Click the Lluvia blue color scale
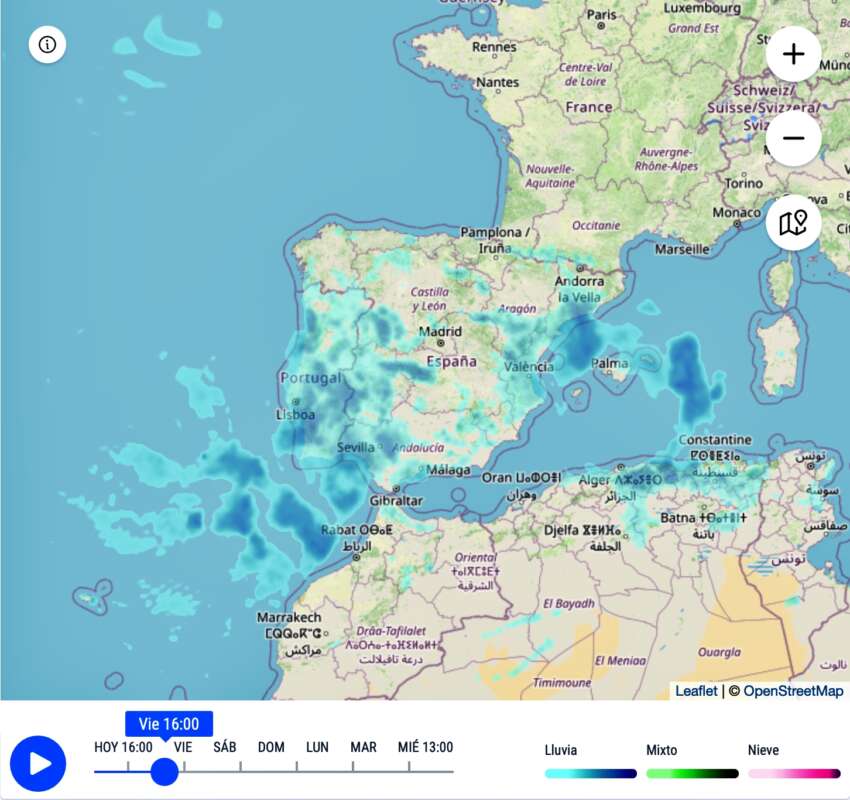 click(590, 773)
